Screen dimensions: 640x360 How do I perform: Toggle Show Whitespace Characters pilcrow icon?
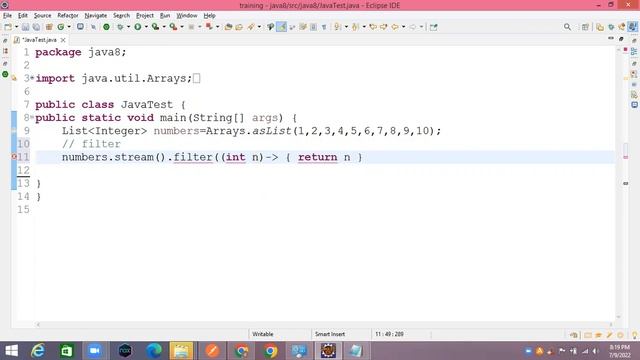click(324, 27)
